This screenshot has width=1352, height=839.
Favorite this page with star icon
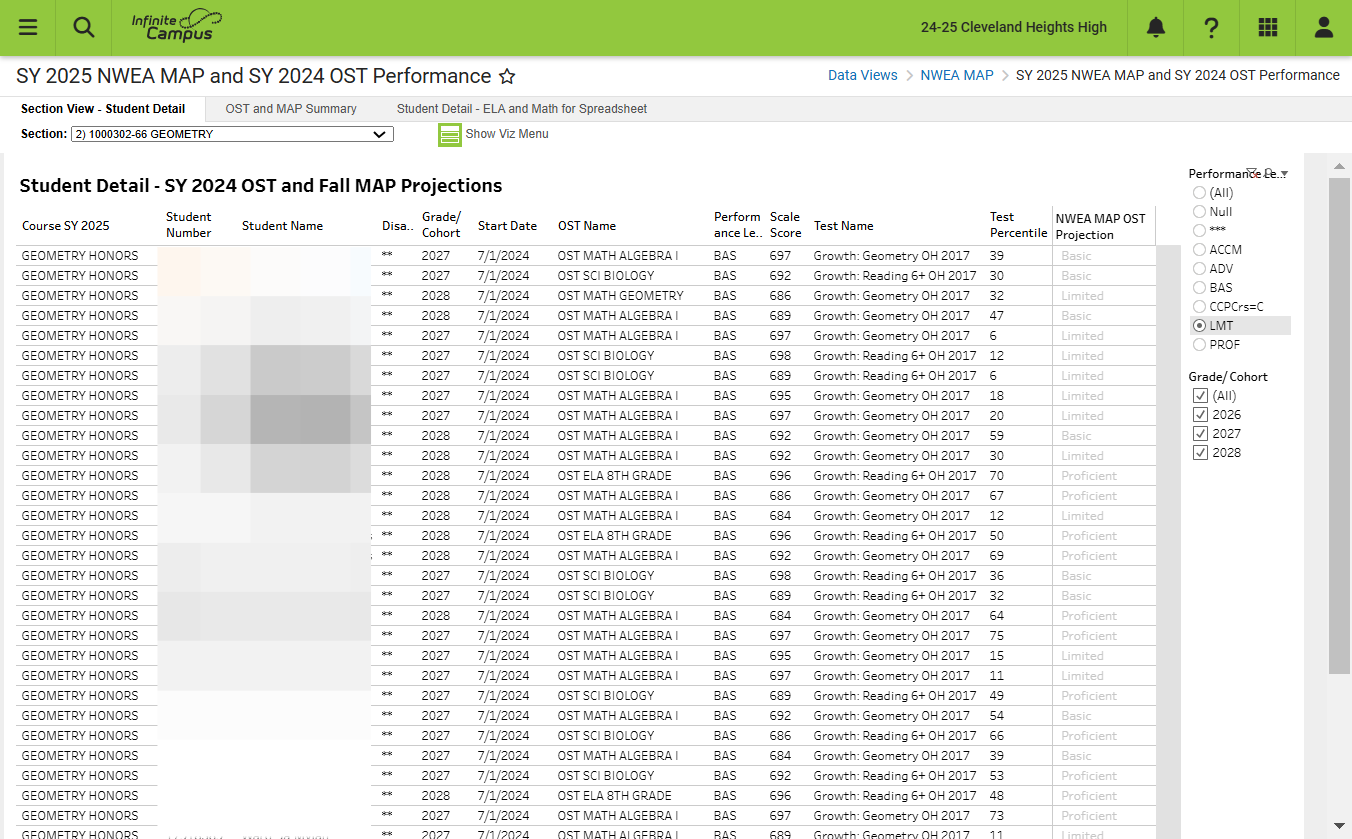coord(507,77)
